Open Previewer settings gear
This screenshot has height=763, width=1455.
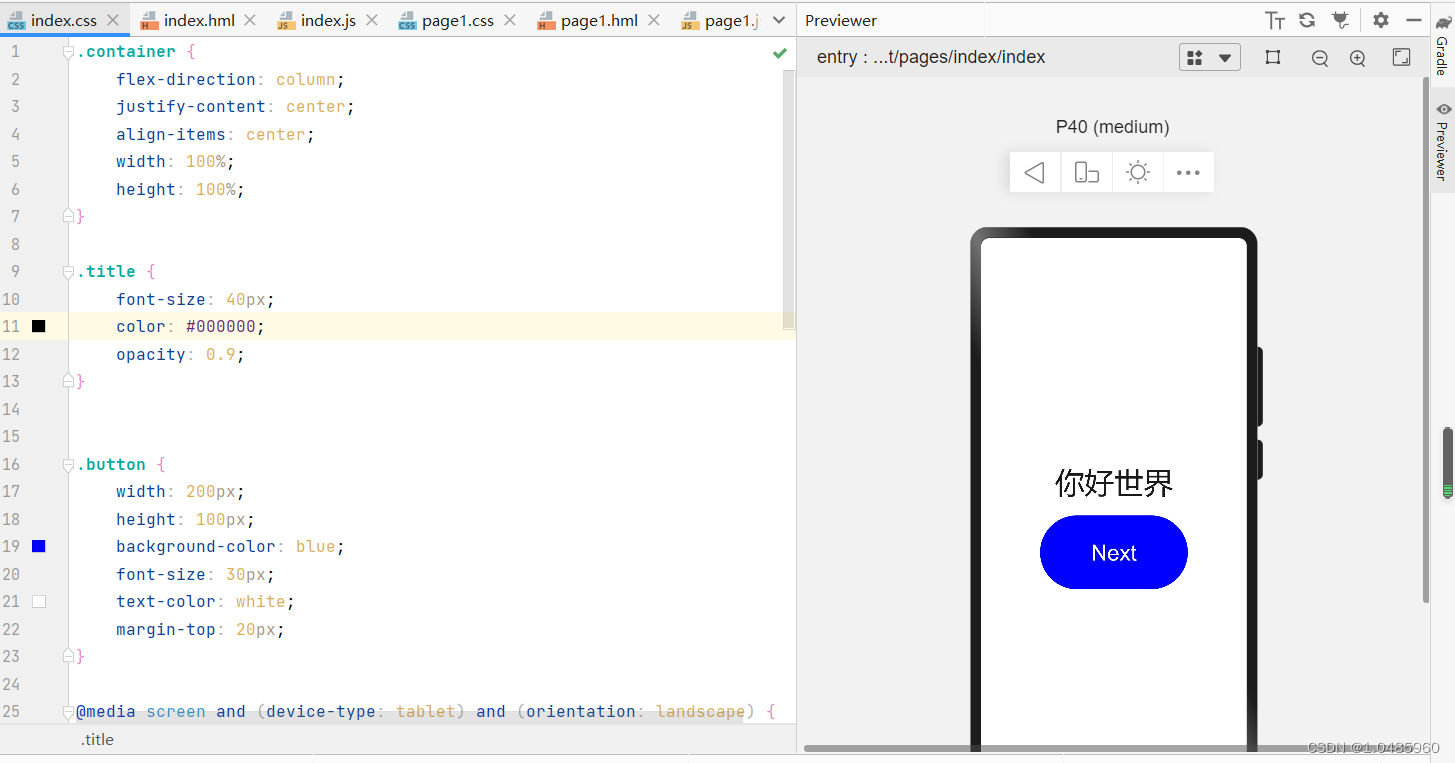point(1381,20)
